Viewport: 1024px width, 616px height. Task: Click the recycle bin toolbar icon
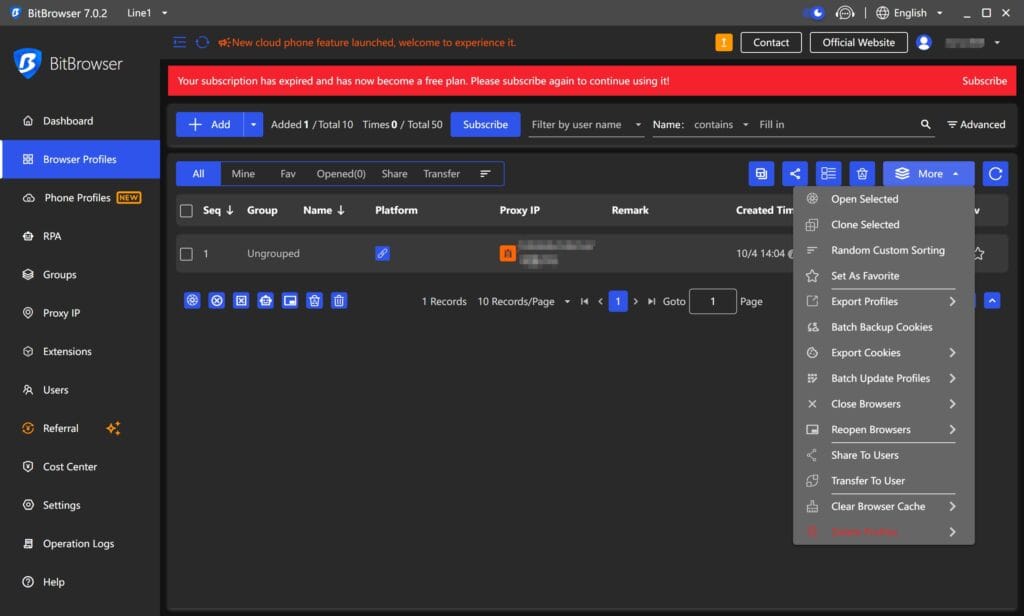coord(862,174)
